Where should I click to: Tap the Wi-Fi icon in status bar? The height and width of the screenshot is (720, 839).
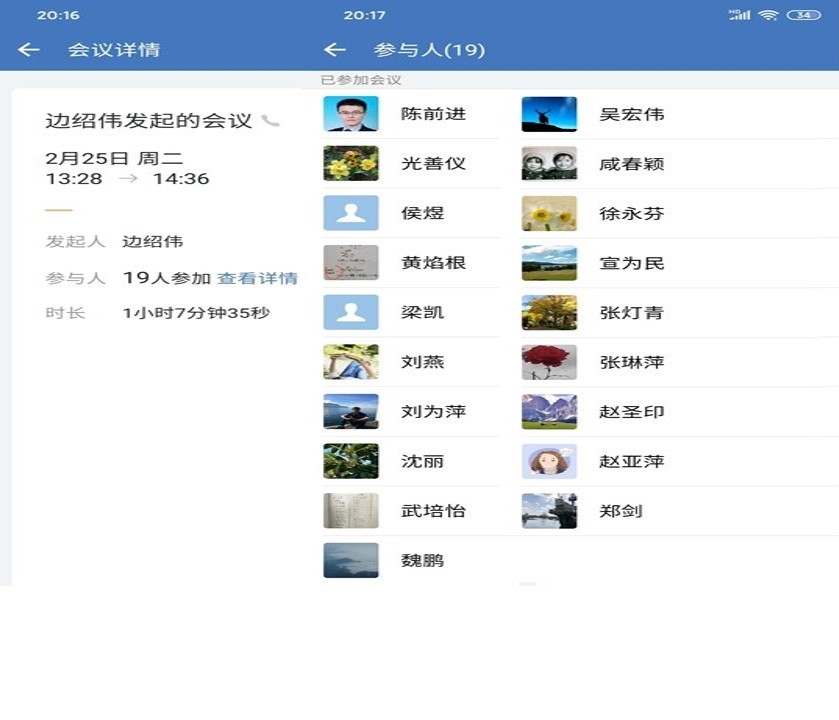point(768,15)
